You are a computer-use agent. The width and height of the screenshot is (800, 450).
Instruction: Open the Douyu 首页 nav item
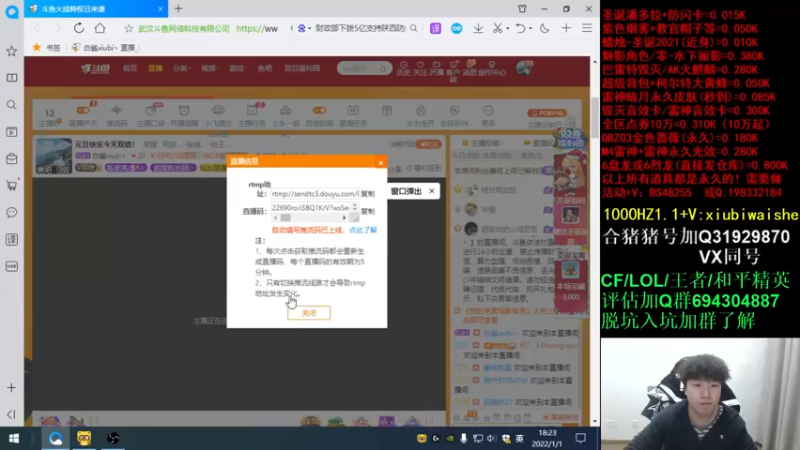click(x=130, y=68)
